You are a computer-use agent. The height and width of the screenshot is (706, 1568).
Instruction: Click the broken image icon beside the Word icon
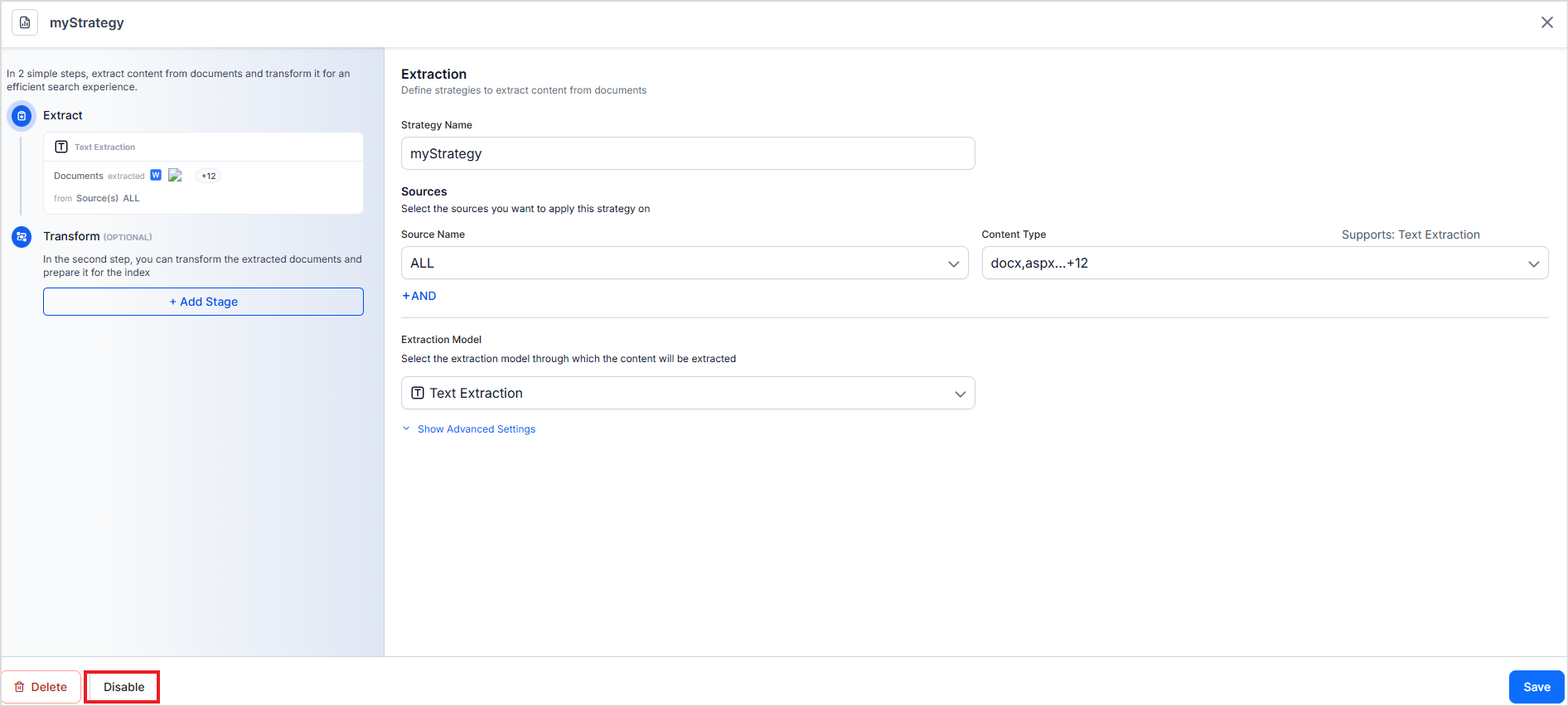(175, 175)
